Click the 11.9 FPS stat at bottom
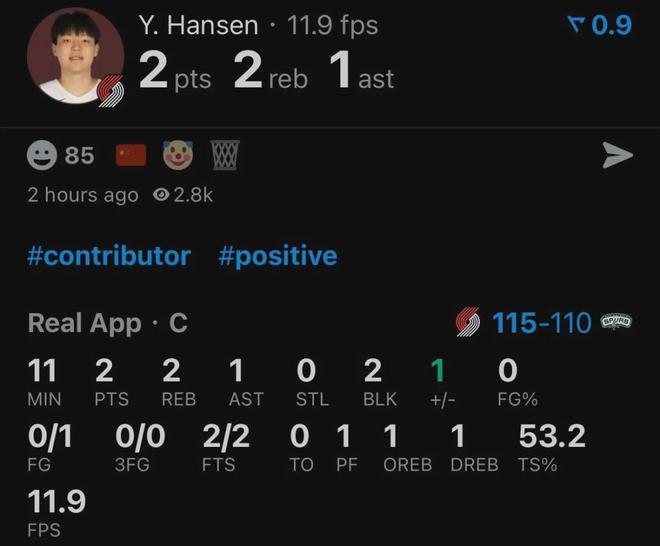The height and width of the screenshot is (546, 660). coord(56,501)
